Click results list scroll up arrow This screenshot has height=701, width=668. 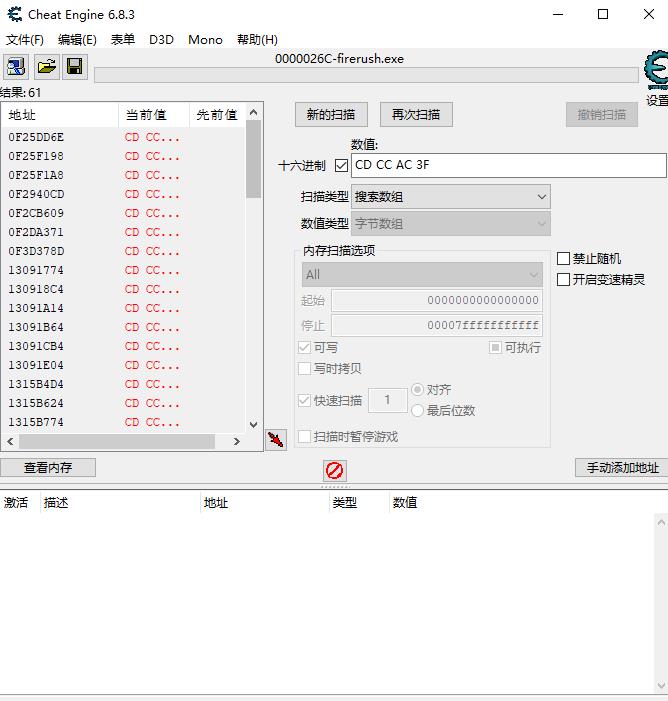[x=254, y=112]
